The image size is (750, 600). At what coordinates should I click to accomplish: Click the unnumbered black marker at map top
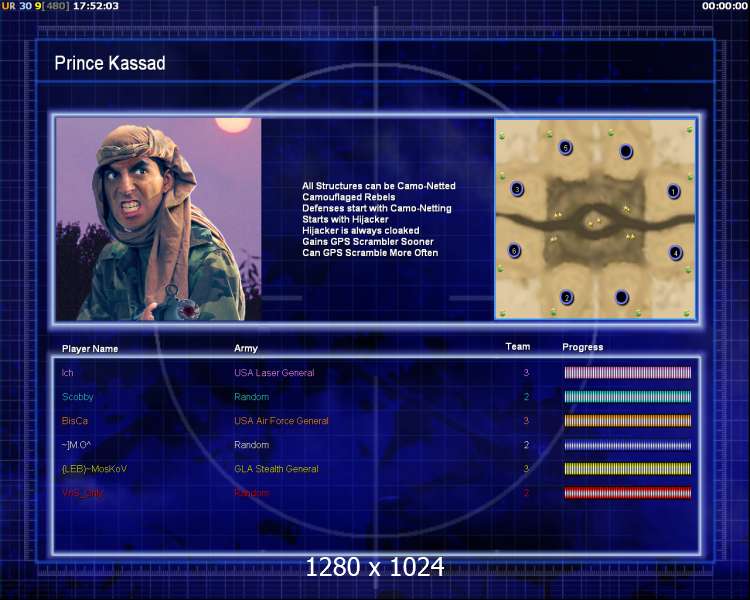point(626,152)
